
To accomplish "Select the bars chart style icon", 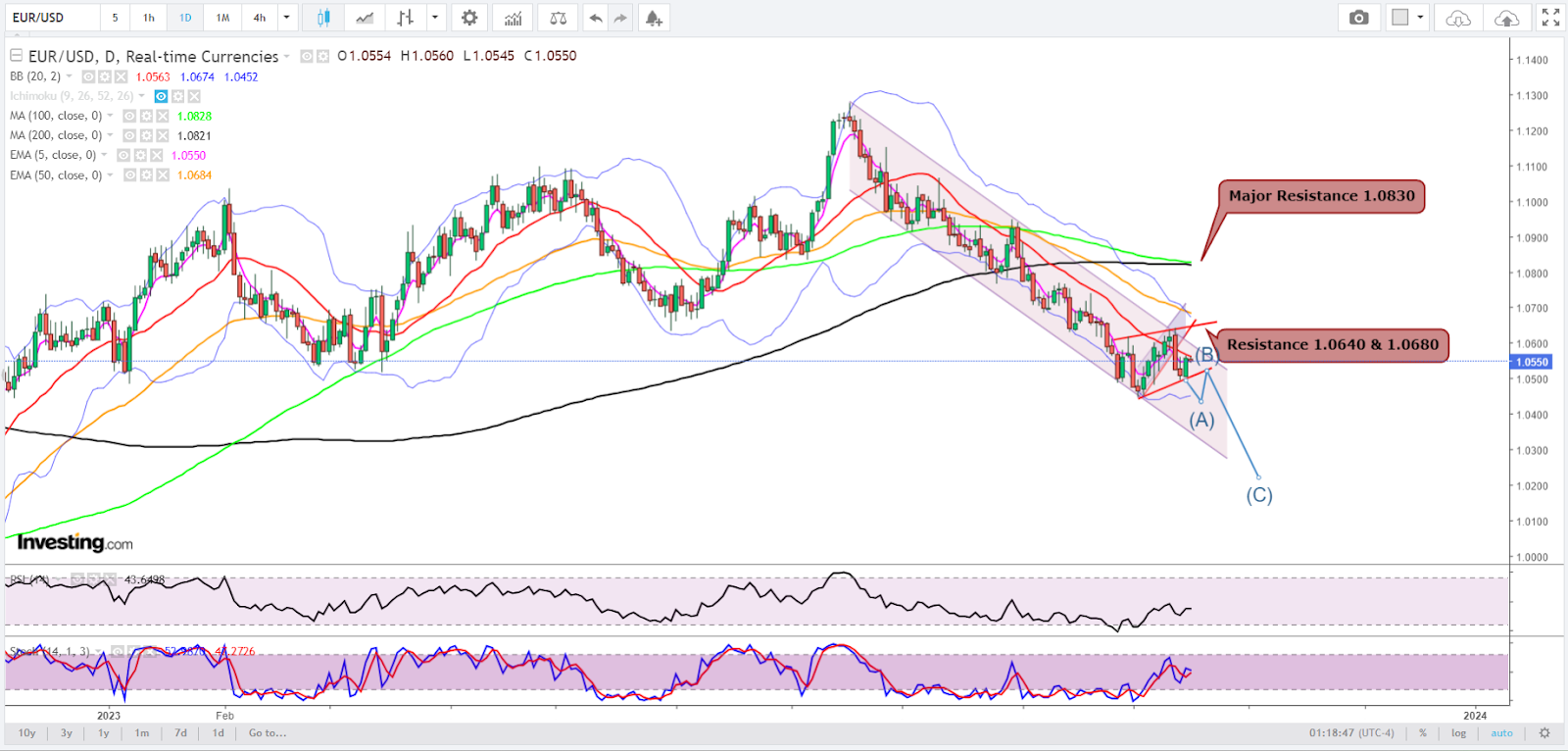I will (406, 18).
